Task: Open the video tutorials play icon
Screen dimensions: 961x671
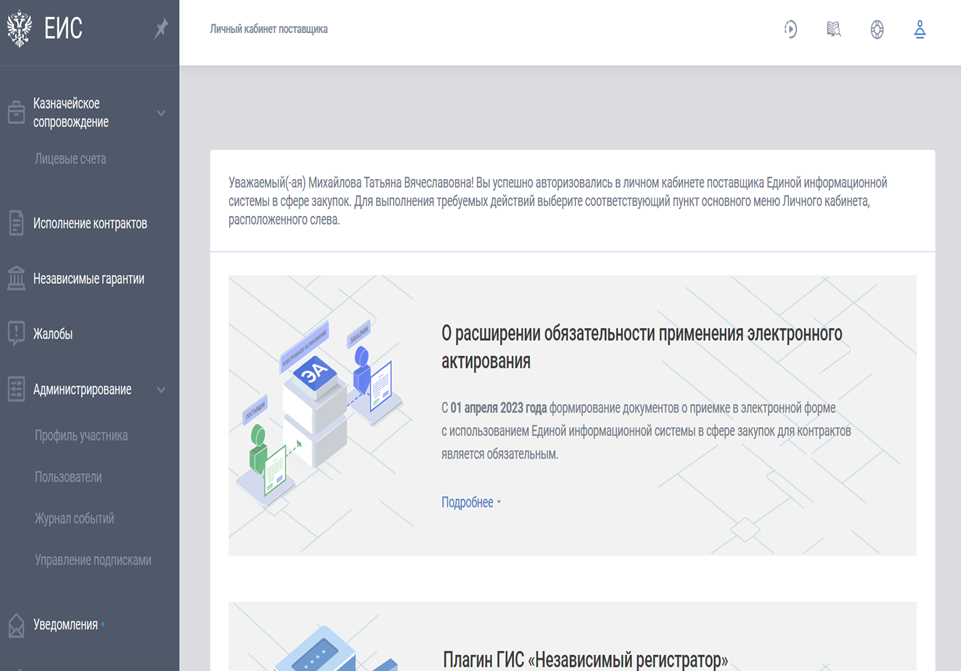Action: (790, 30)
